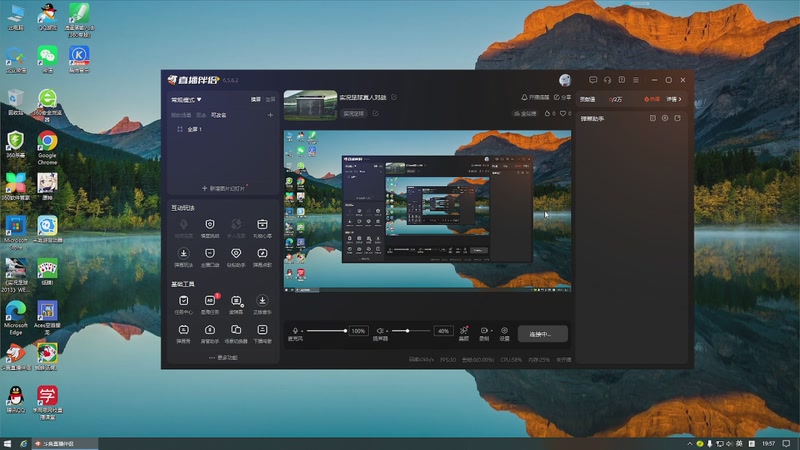Click the middle icon in 弹幕助手 header
Image resolution: width=800 pixels, height=450 pixels.
(x=665, y=118)
